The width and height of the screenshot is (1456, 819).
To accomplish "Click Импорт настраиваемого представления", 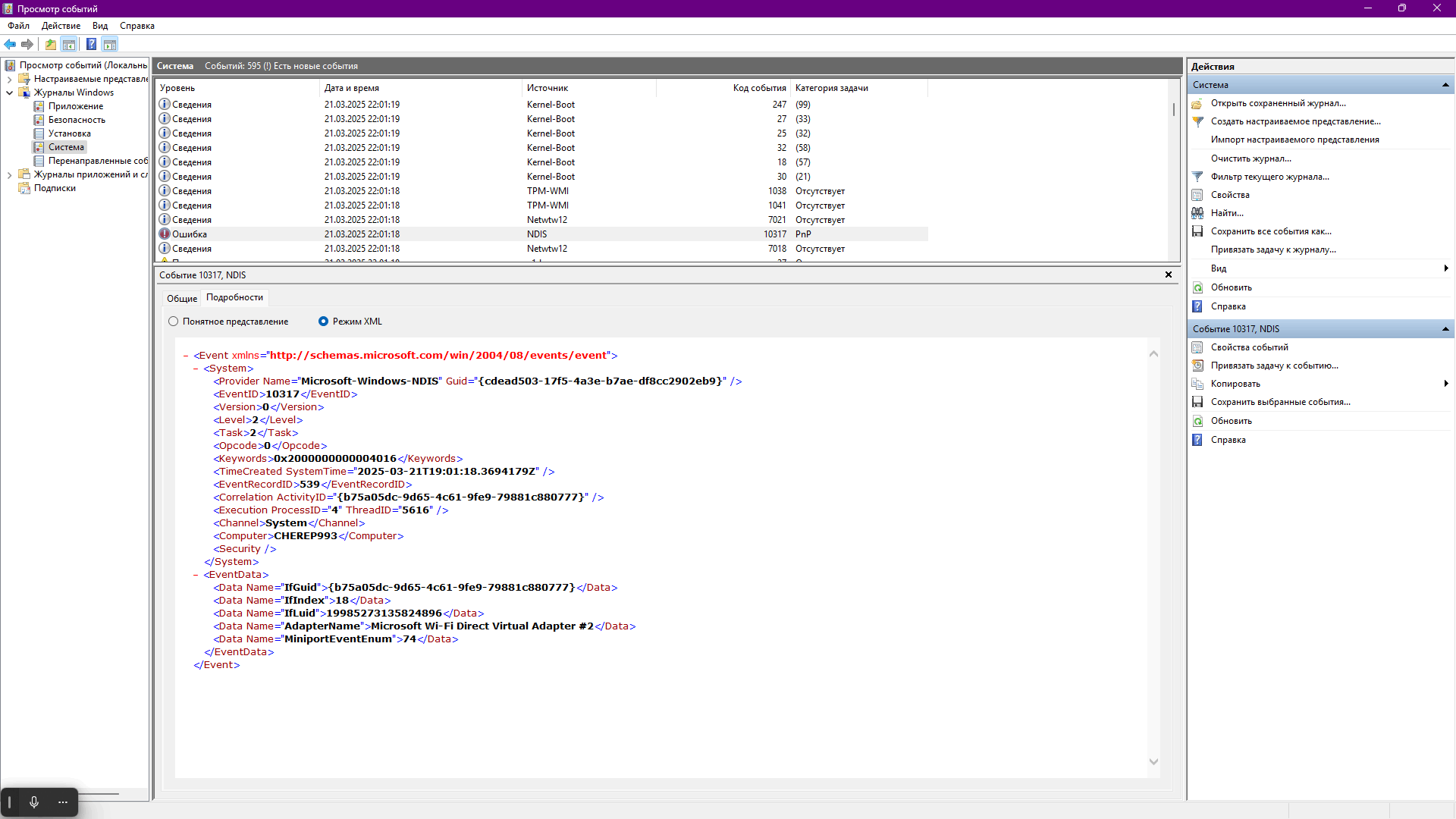I will tap(1295, 140).
